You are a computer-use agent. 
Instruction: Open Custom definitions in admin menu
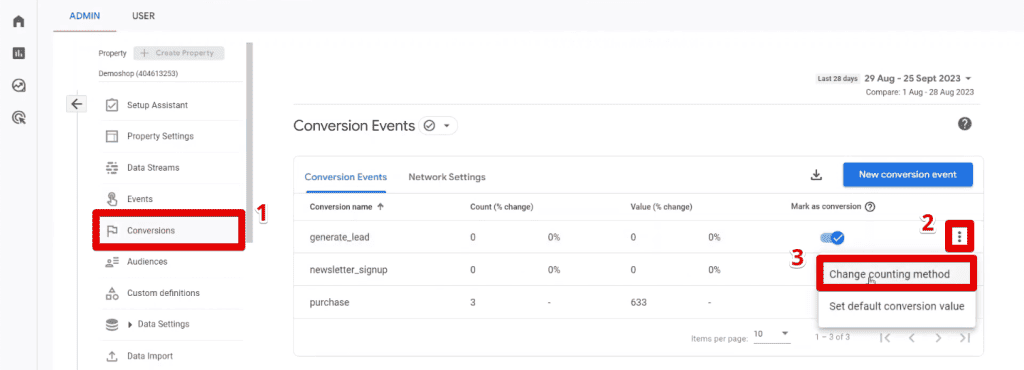pos(163,293)
